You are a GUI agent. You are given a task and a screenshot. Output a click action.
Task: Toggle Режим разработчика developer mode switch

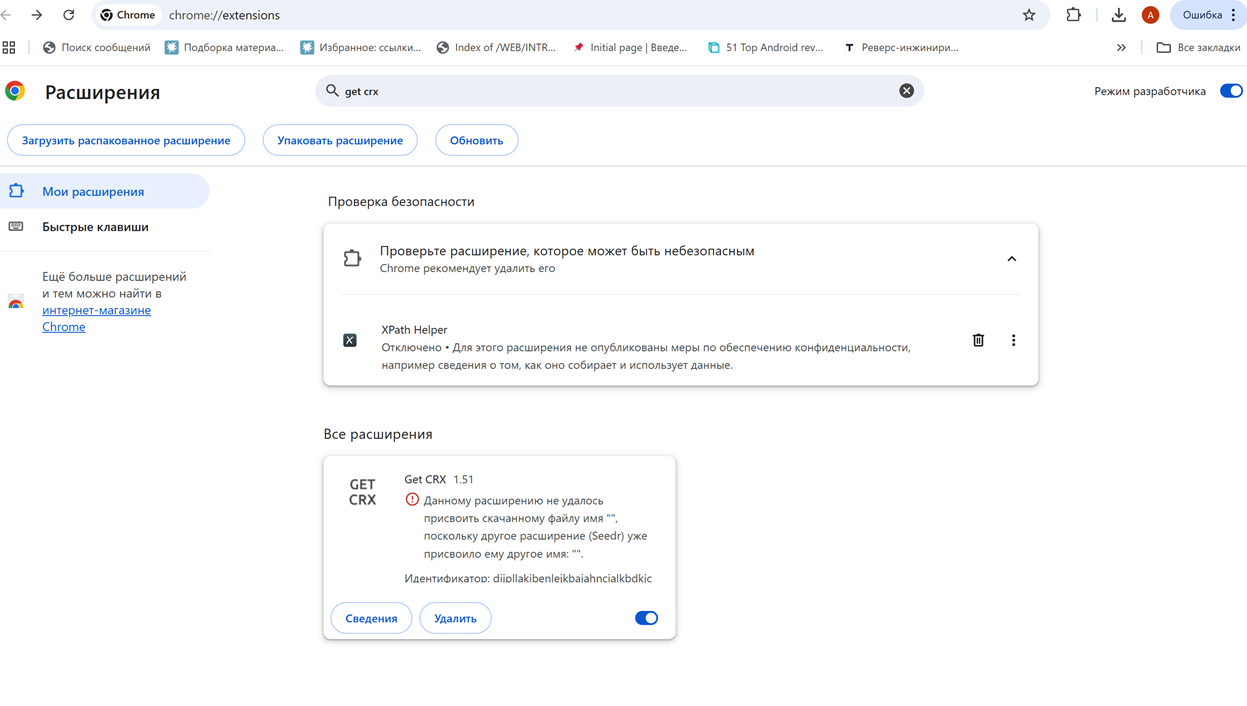pos(1231,91)
